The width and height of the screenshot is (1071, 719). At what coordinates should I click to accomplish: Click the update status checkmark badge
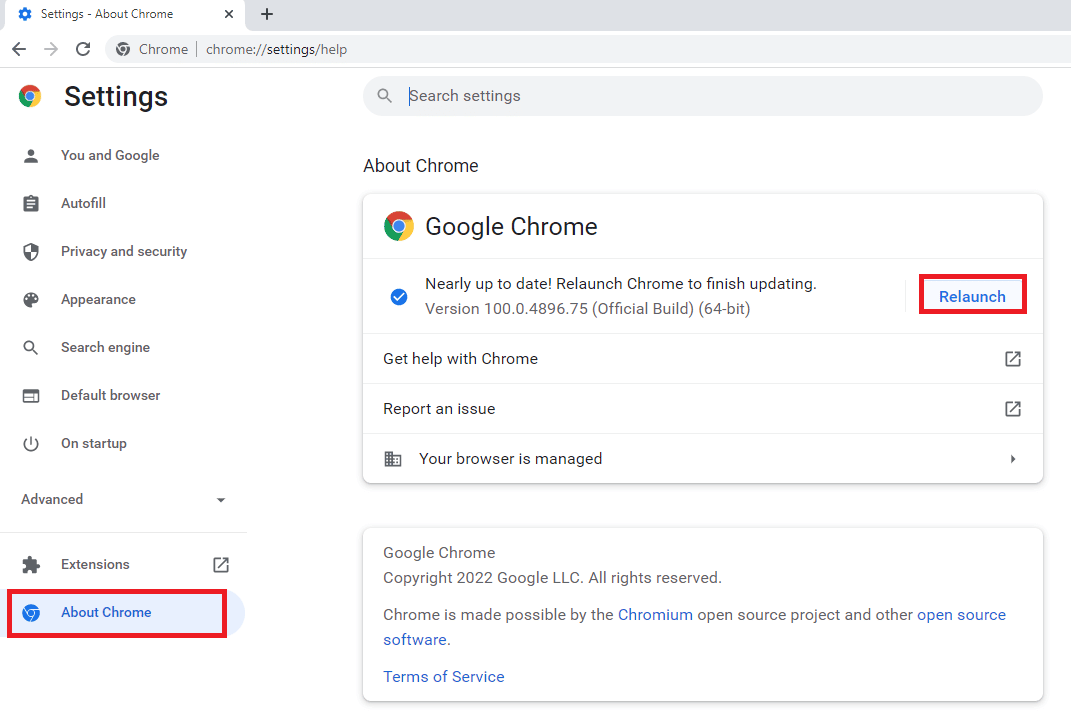(x=399, y=296)
